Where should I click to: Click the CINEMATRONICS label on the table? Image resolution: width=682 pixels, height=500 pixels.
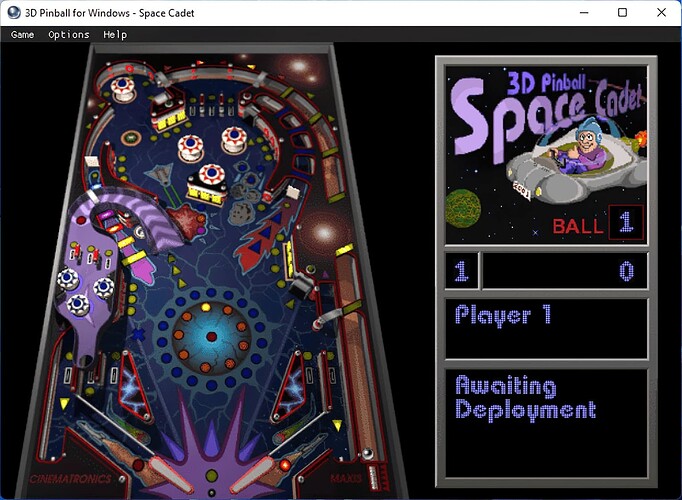click(x=70, y=479)
